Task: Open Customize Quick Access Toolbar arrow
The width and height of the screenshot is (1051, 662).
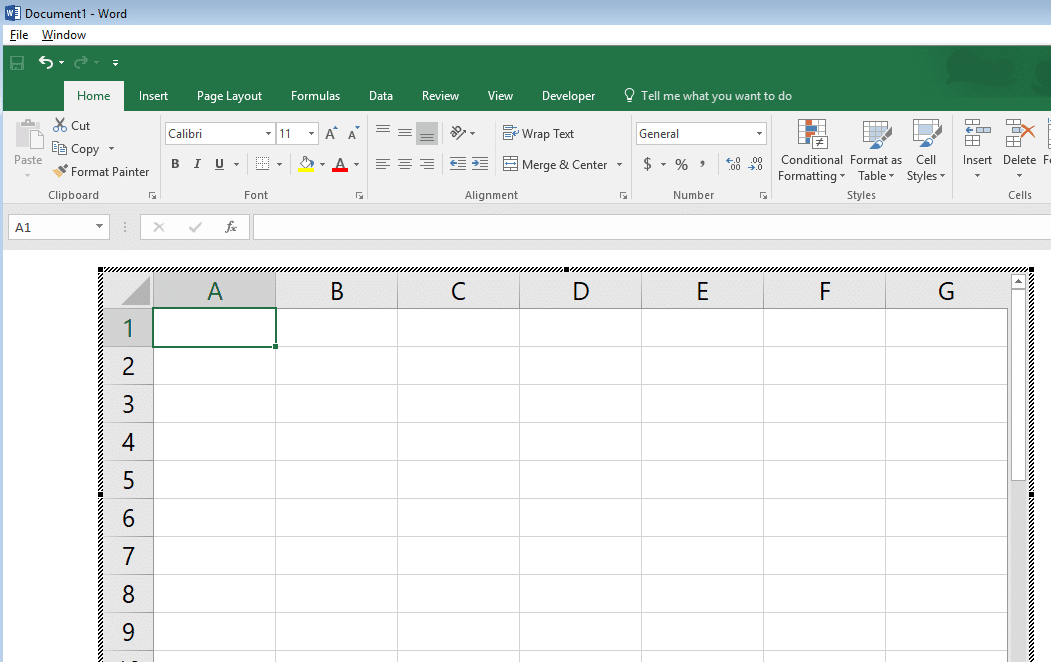Action: [x=115, y=63]
